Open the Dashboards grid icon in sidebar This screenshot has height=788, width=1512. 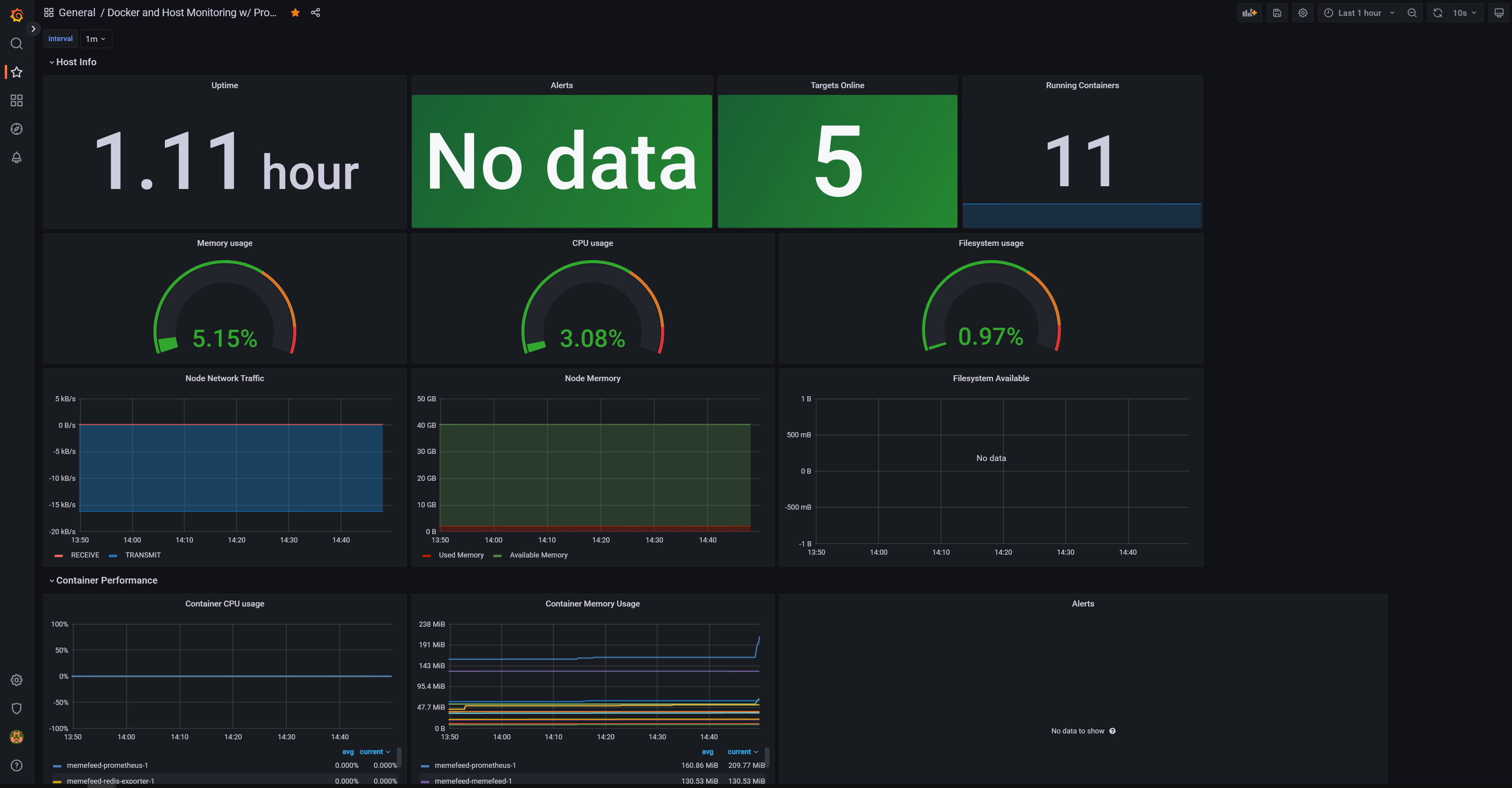(17, 101)
